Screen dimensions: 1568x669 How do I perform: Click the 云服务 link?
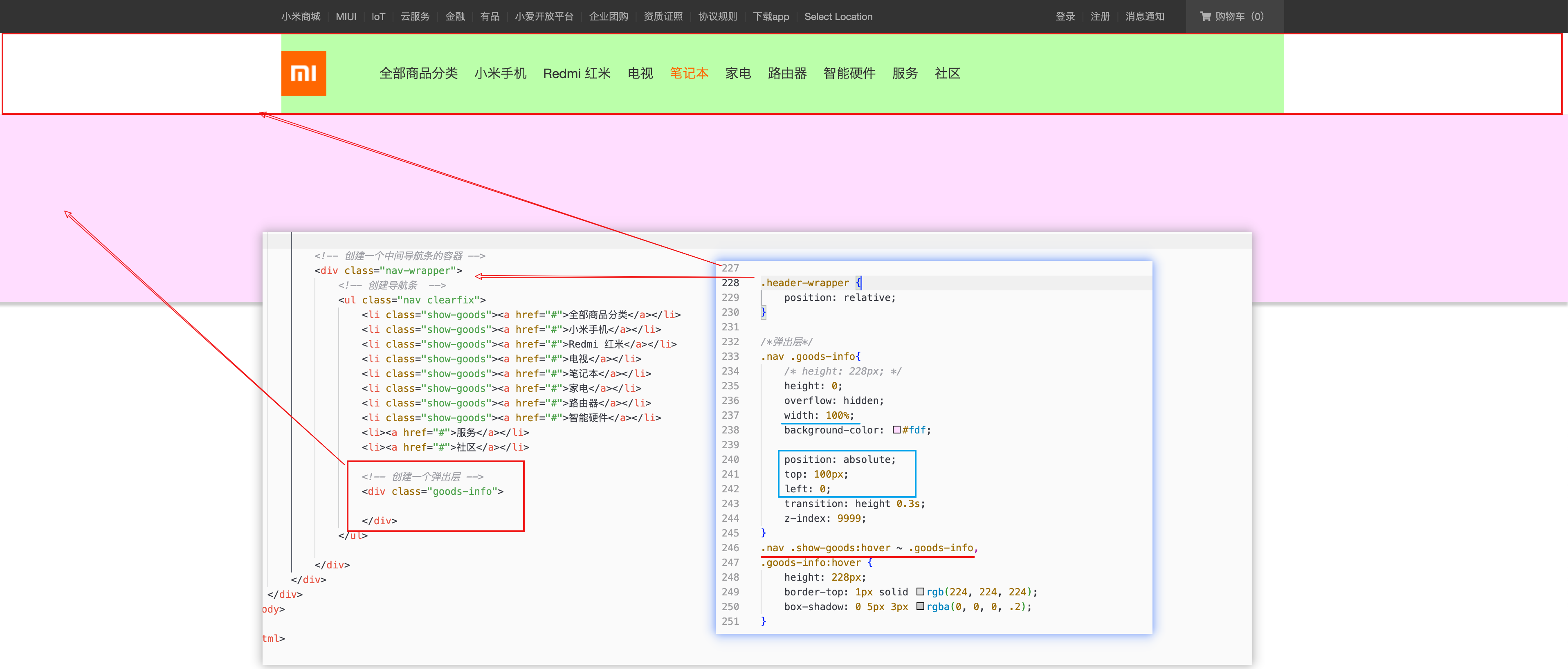pyautogui.click(x=415, y=16)
